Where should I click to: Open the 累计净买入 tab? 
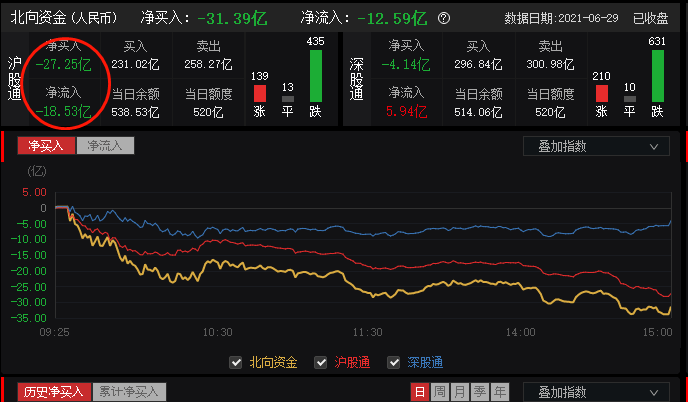tap(130, 392)
